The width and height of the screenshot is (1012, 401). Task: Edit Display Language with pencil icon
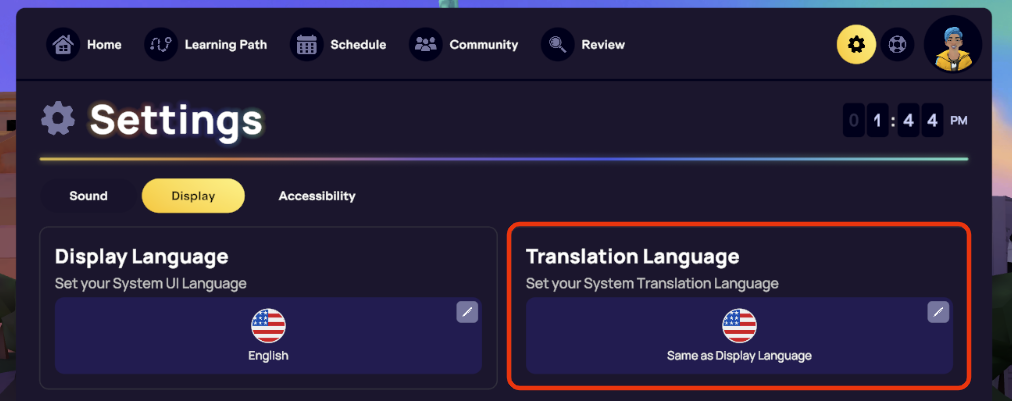467,312
